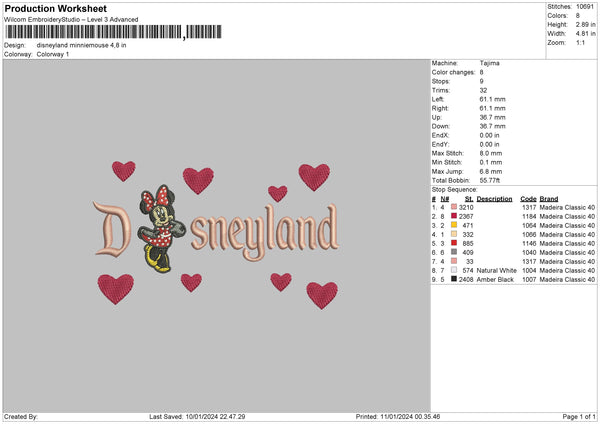Viewport: 600px width, 424px height.
Task: Click the Width value 4.81 in
Action: tap(585, 34)
